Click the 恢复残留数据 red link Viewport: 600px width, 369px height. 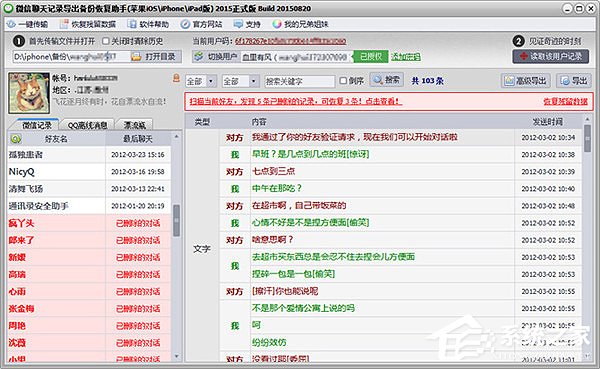coord(565,101)
